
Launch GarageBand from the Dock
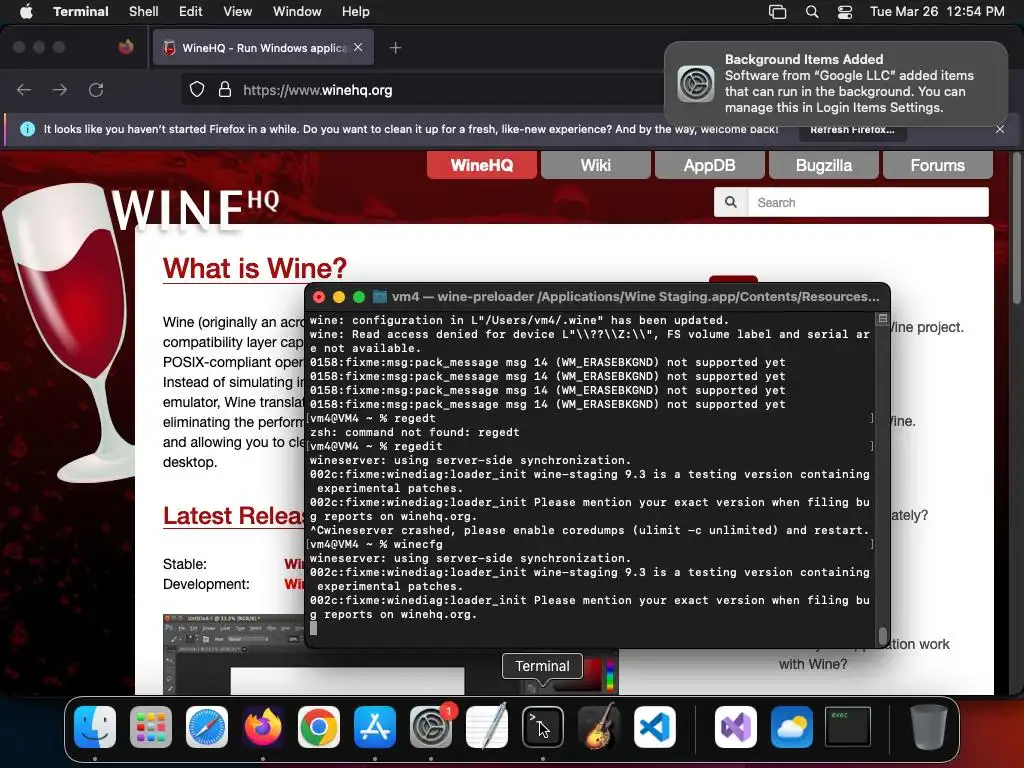(599, 726)
